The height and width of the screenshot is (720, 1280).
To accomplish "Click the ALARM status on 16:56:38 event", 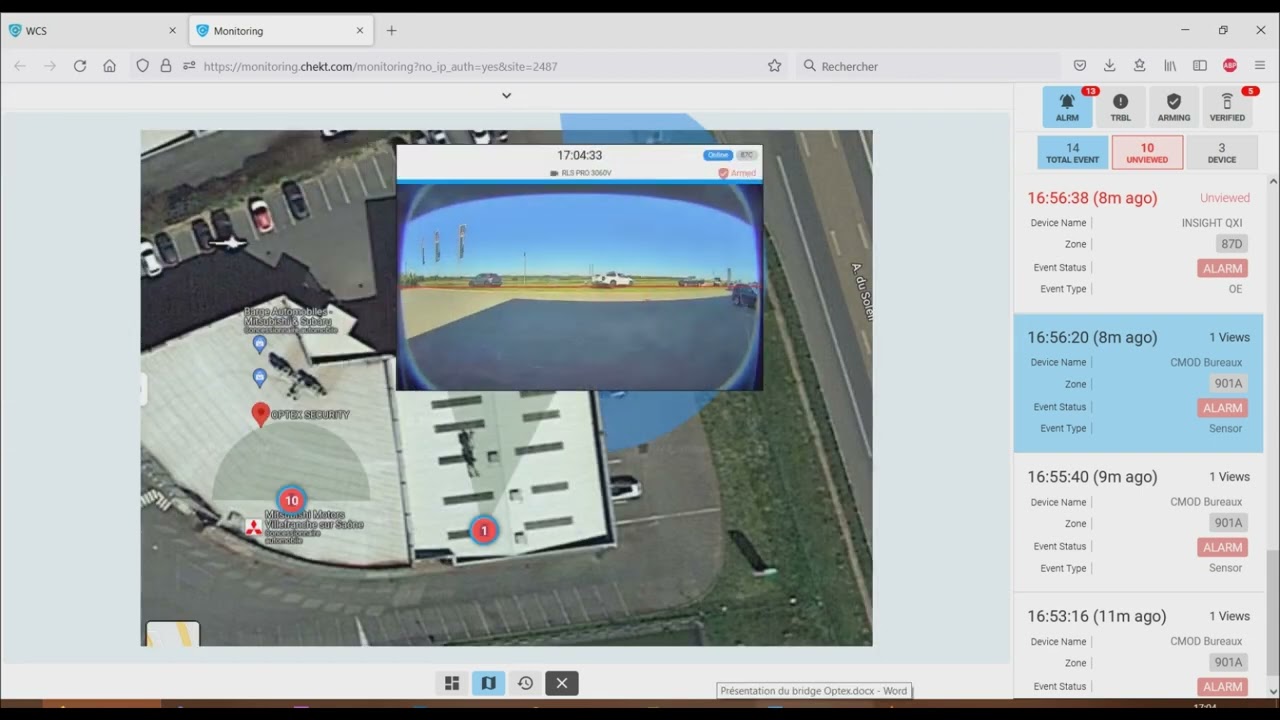I will (x=1222, y=268).
